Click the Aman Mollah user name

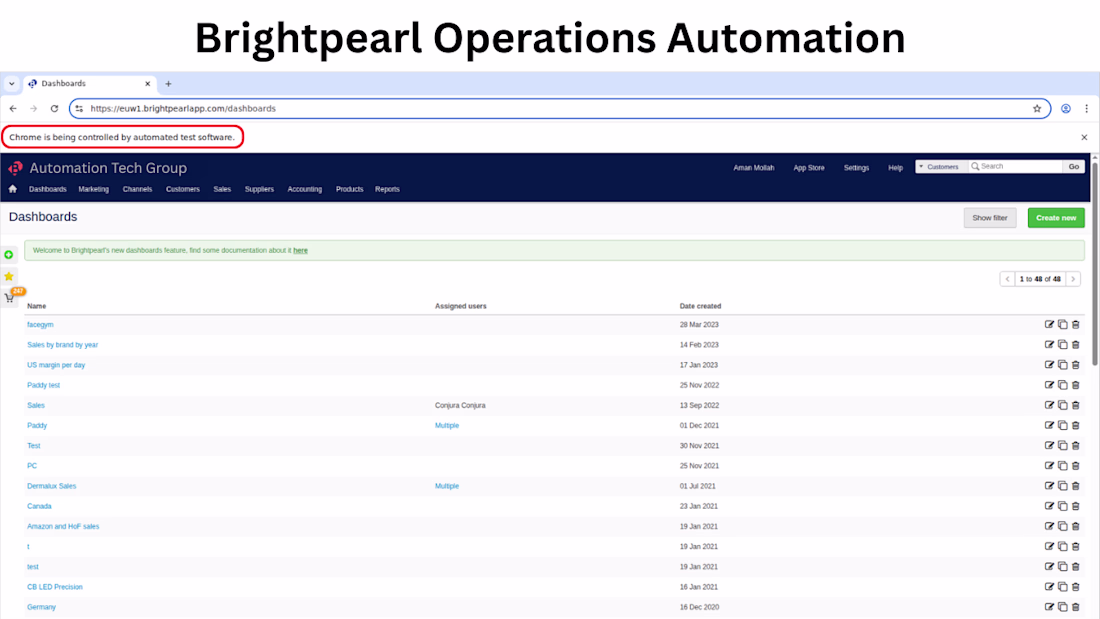tap(753, 168)
